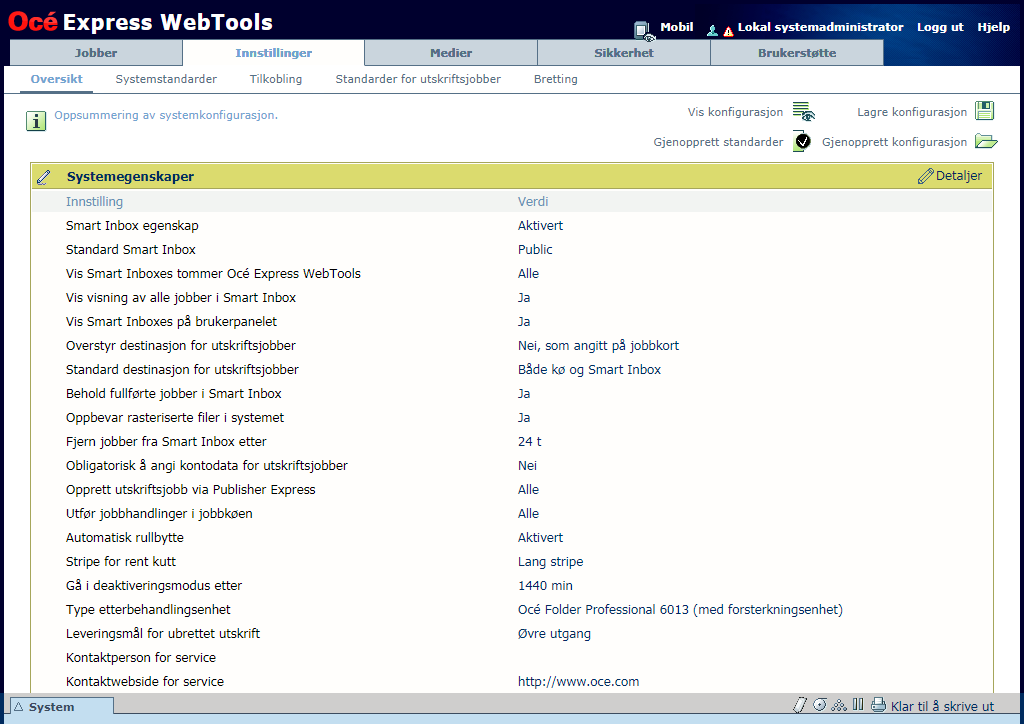
Task: Click the Gjenopprett konfigurasjon folder icon
Action: tap(986, 141)
